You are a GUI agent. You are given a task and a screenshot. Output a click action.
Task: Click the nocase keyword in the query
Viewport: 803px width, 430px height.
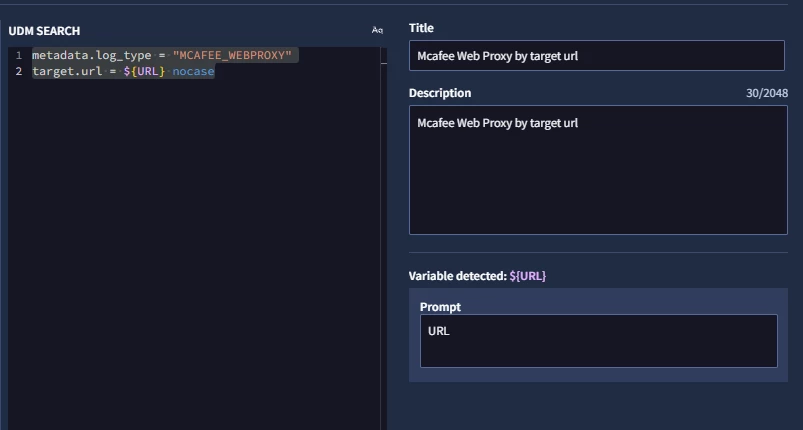(193, 71)
